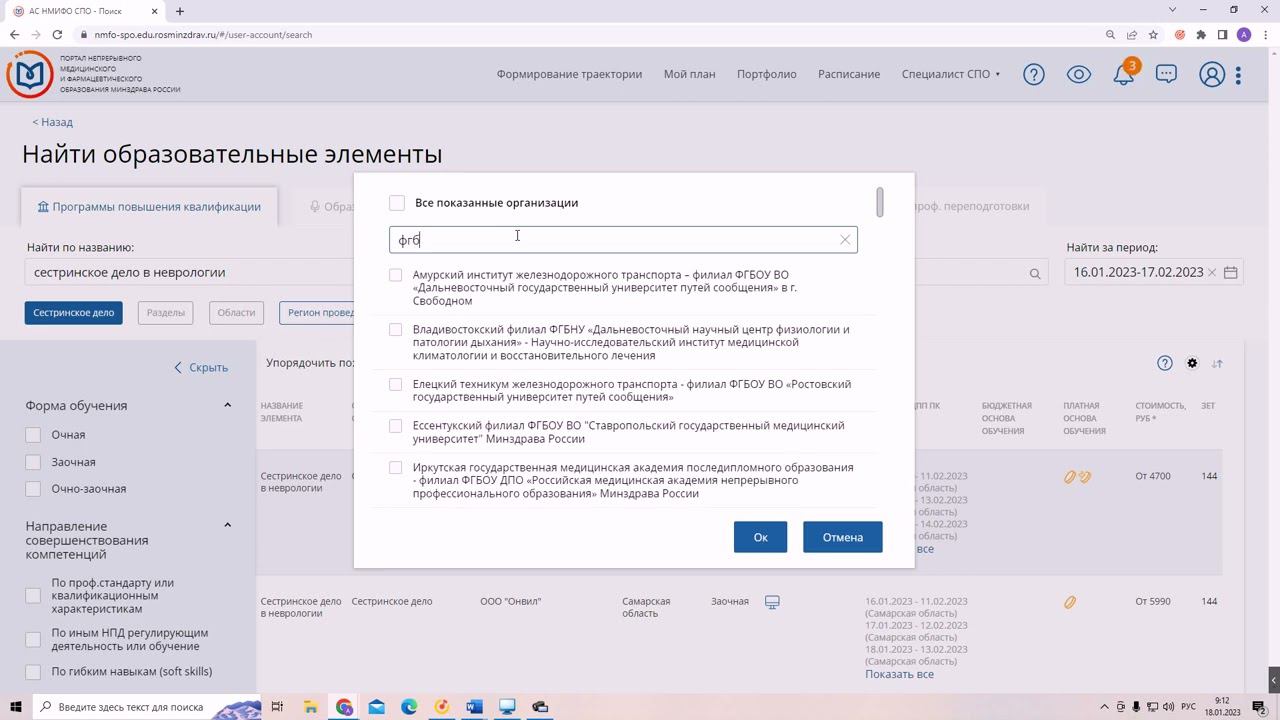
Task: Click the Windows taskbar search box
Action: tap(146, 707)
